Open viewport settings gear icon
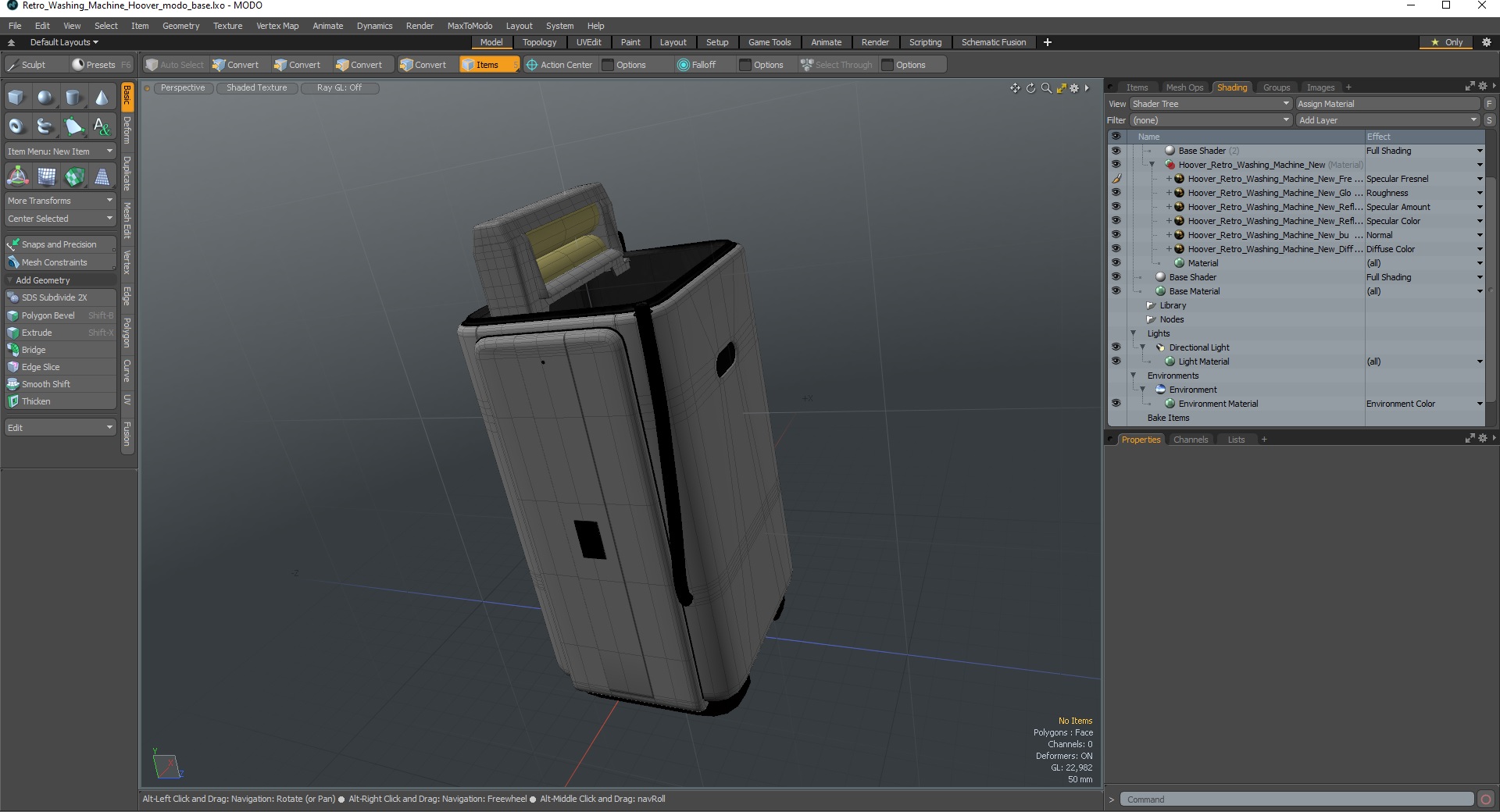Viewport: 1500px width, 812px height. pos(1074,88)
